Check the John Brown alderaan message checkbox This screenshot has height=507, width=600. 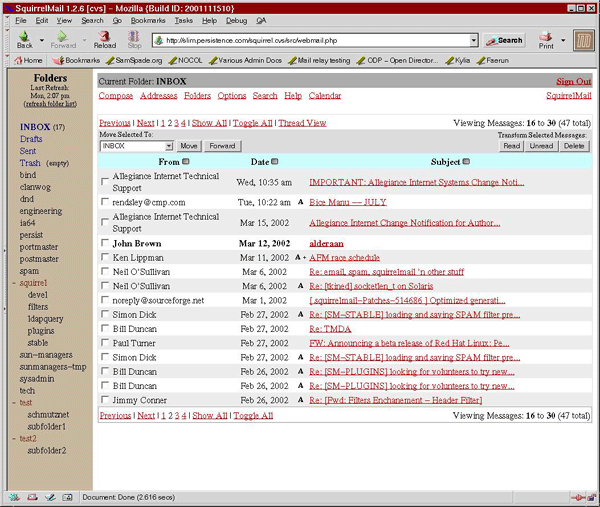pos(104,243)
